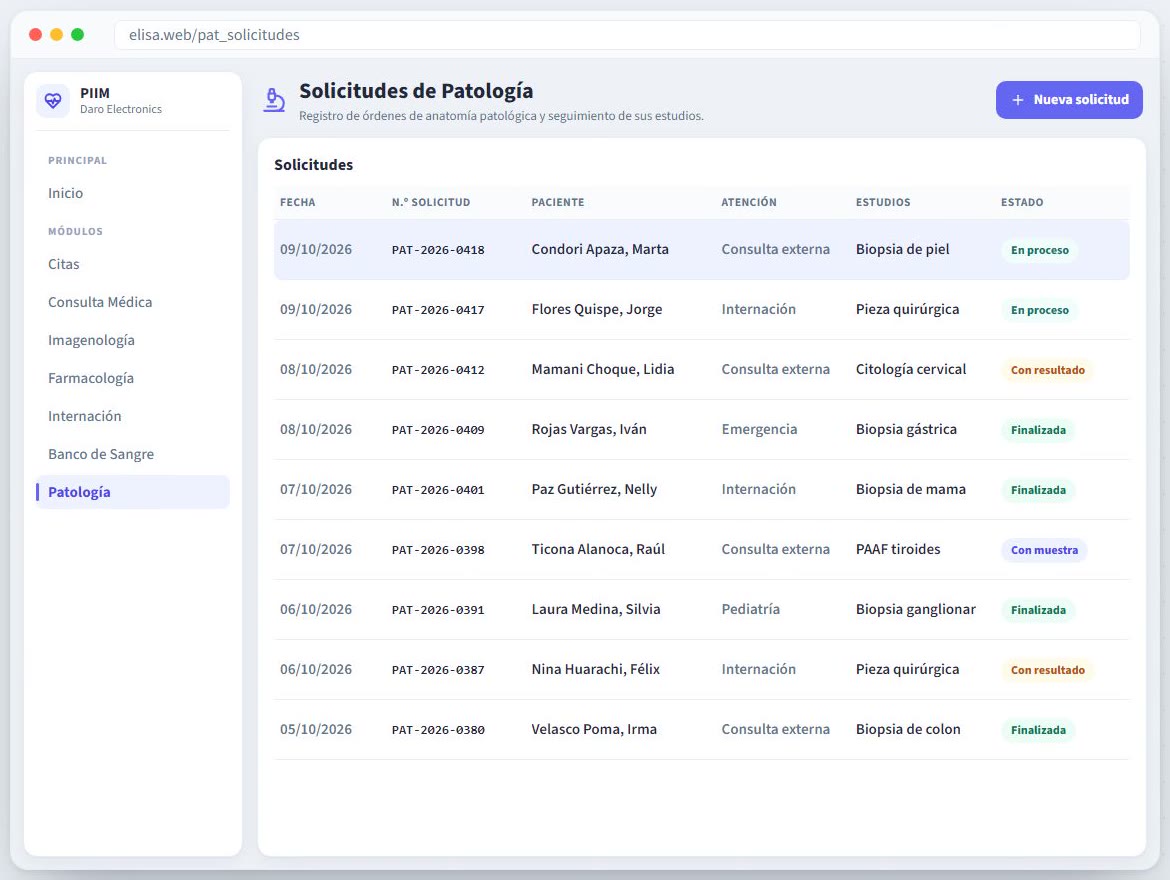This screenshot has width=1170, height=880.
Task: Open the Internación sidebar module
Action: point(133,416)
